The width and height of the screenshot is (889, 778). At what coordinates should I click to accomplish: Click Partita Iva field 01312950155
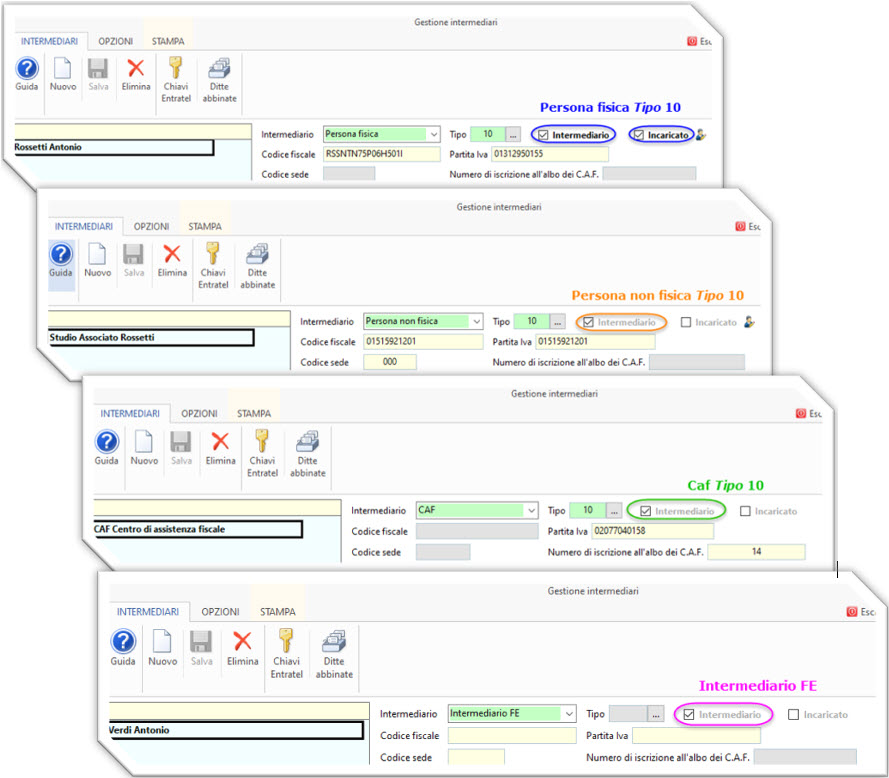(x=550, y=154)
